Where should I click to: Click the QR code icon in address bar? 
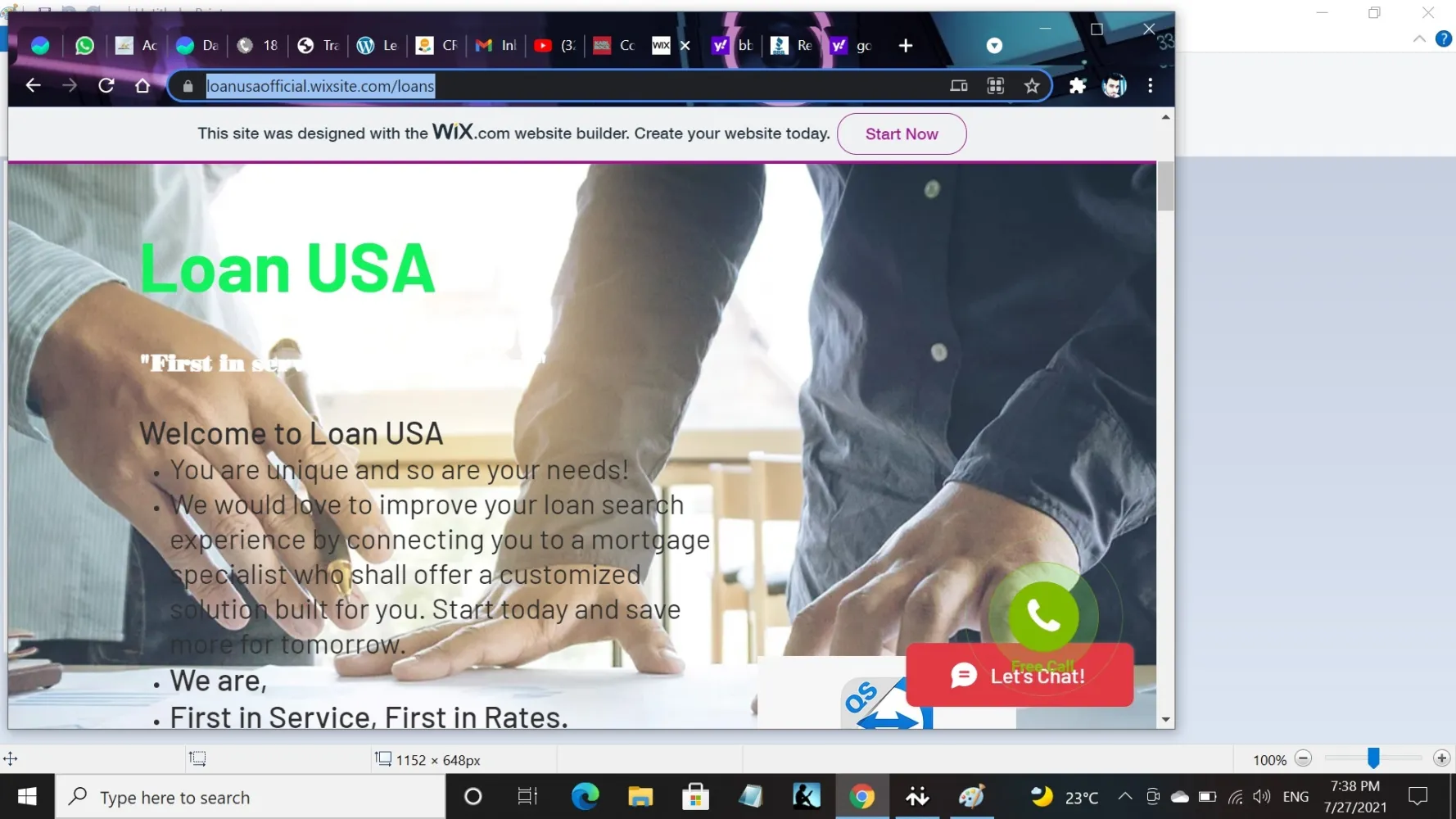(x=995, y=85)
